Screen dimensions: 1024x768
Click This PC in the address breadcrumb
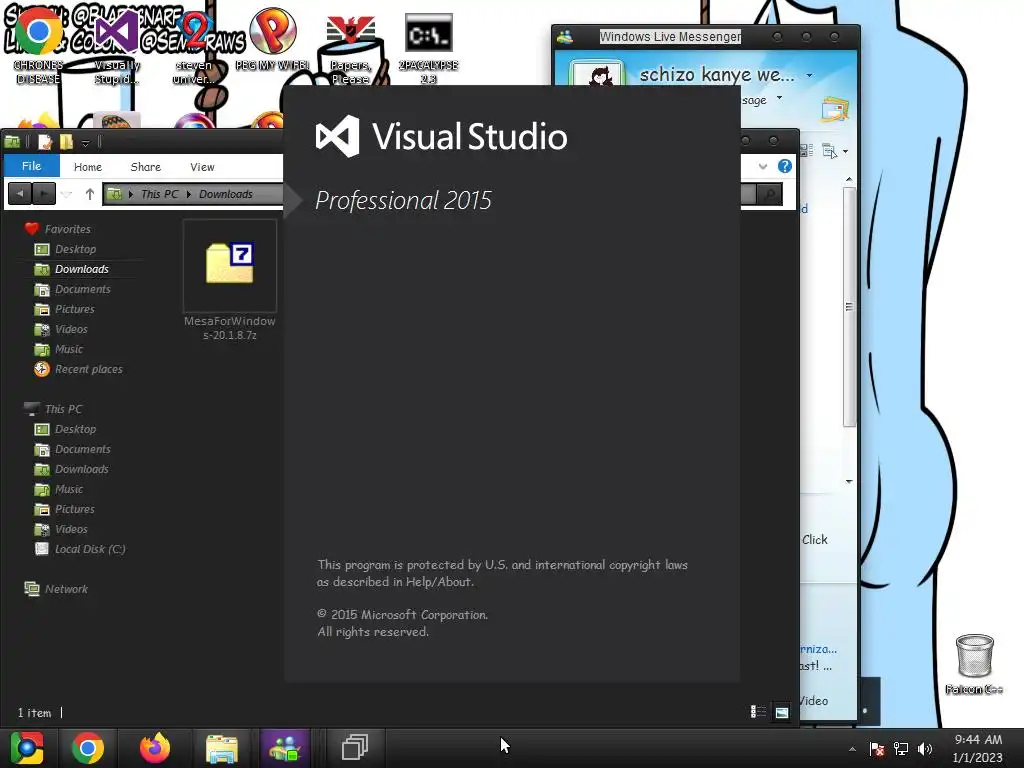[159, 194]
